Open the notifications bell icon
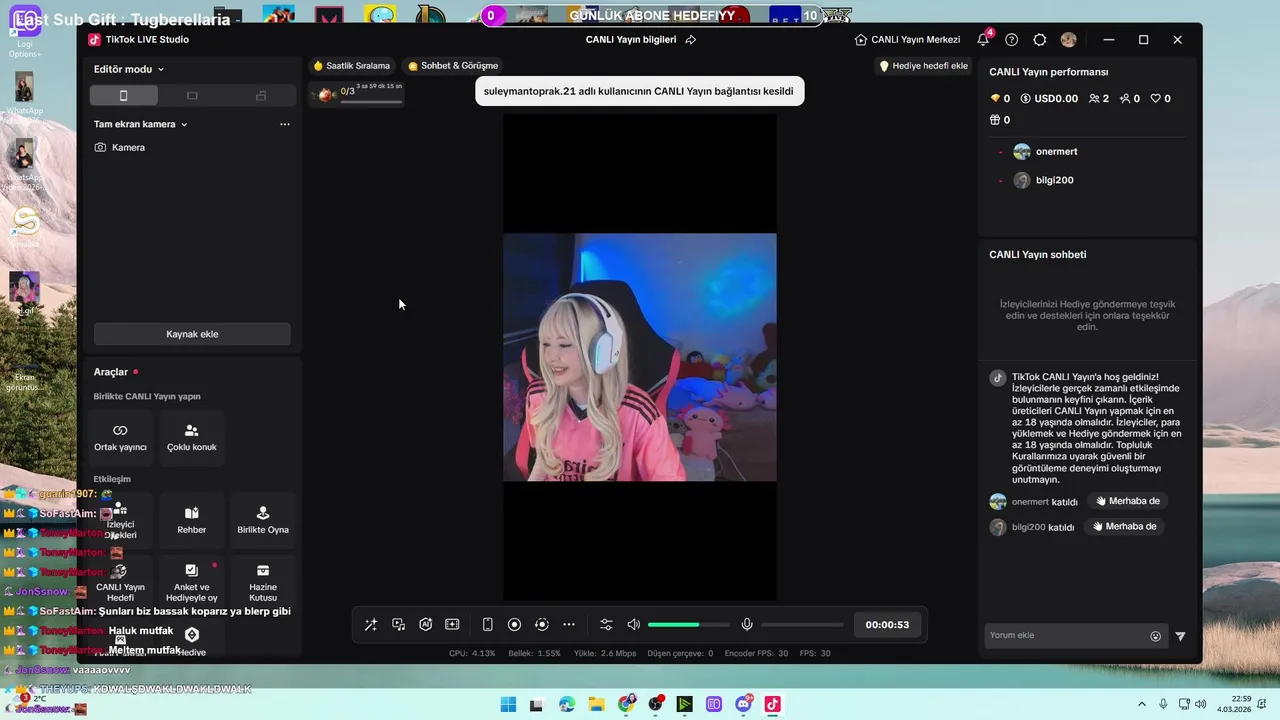Viewport: 1280px width, 720px height. click(x=983, y=40)
